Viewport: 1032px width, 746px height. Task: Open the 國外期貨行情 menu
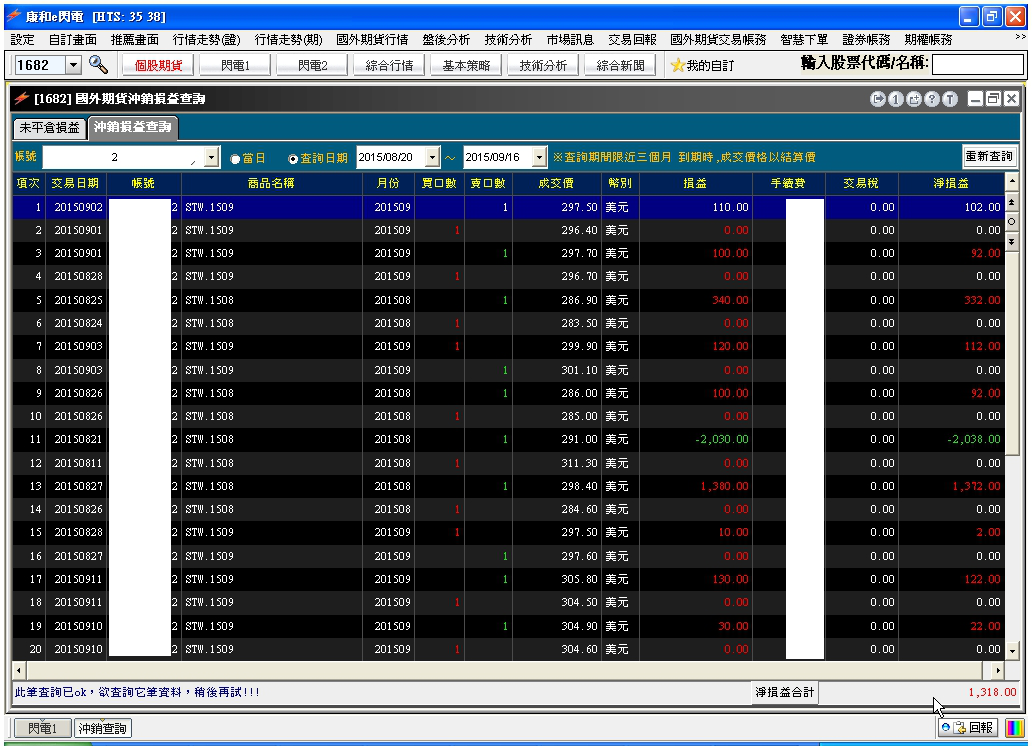(372, 40)
